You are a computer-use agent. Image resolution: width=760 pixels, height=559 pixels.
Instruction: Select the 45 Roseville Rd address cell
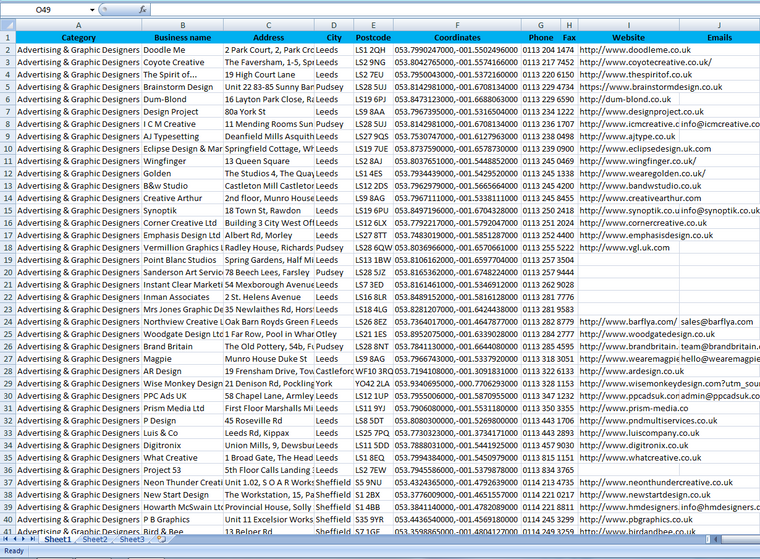(269, 421)
